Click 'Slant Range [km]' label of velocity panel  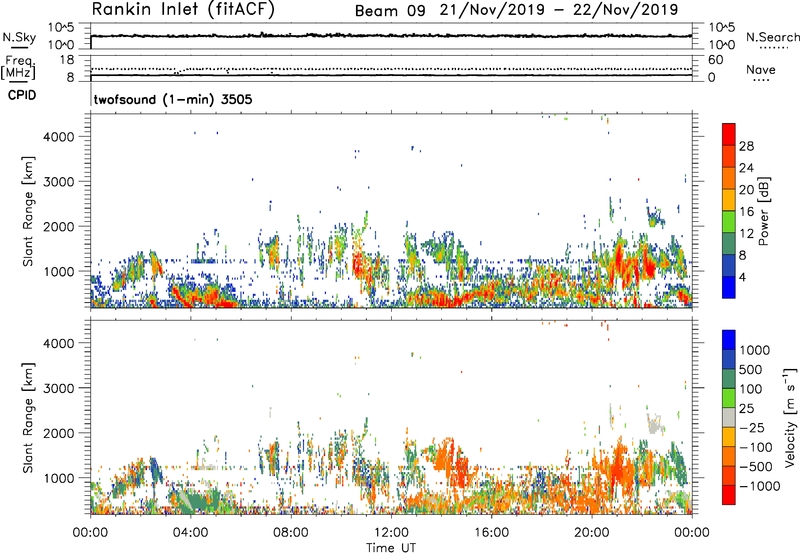point(28,418)
